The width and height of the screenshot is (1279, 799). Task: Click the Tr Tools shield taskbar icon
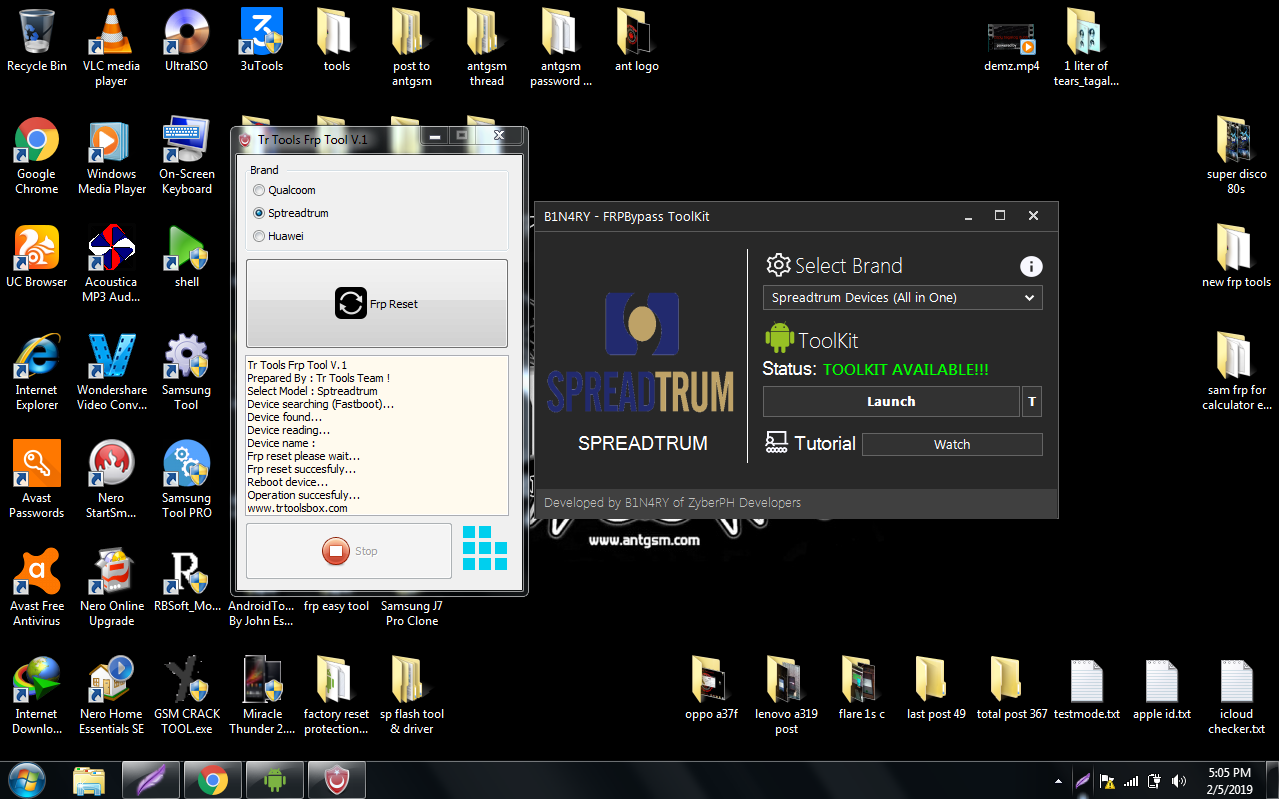336,780
